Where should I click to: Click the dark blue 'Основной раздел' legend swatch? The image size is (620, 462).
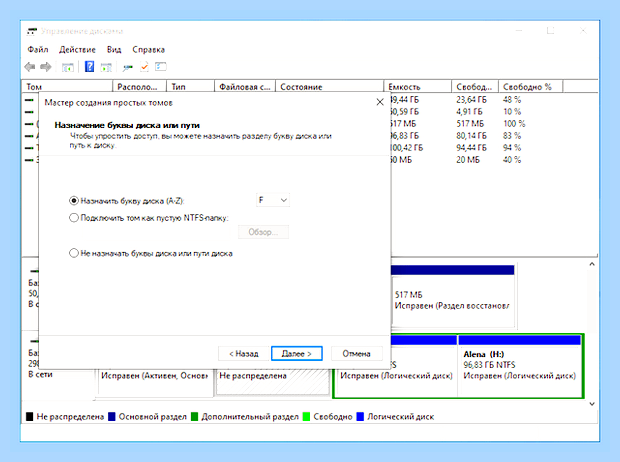pyautogui.click(x=112, y=417)
